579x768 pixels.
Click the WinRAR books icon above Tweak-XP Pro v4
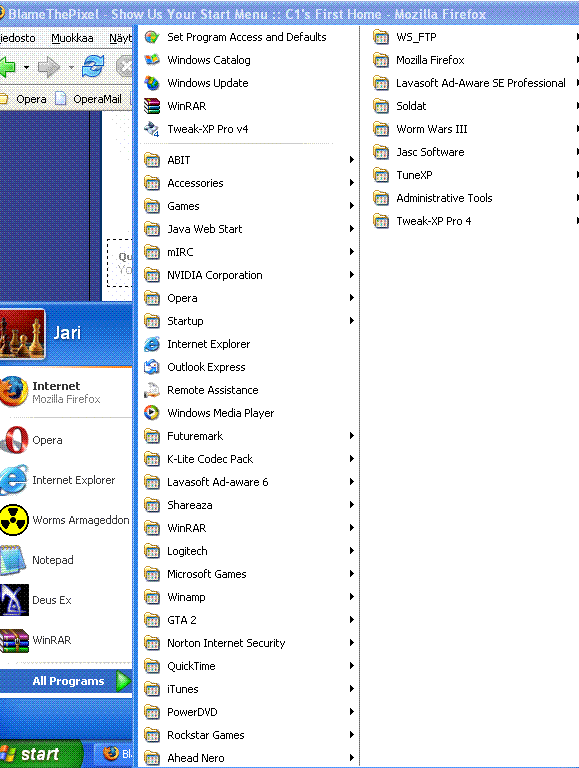[x=152, y=106]
